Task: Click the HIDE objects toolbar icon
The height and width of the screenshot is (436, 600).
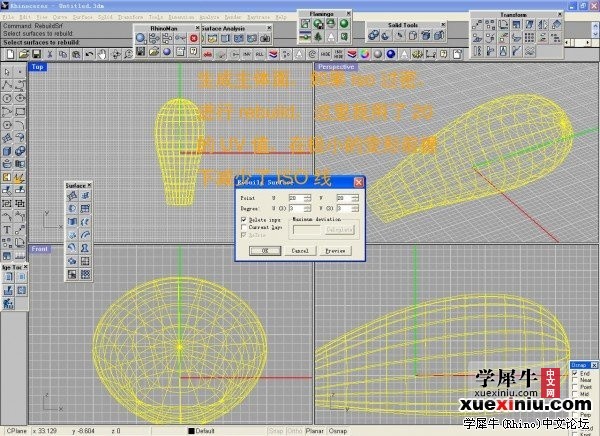Action: coord(325,54)
